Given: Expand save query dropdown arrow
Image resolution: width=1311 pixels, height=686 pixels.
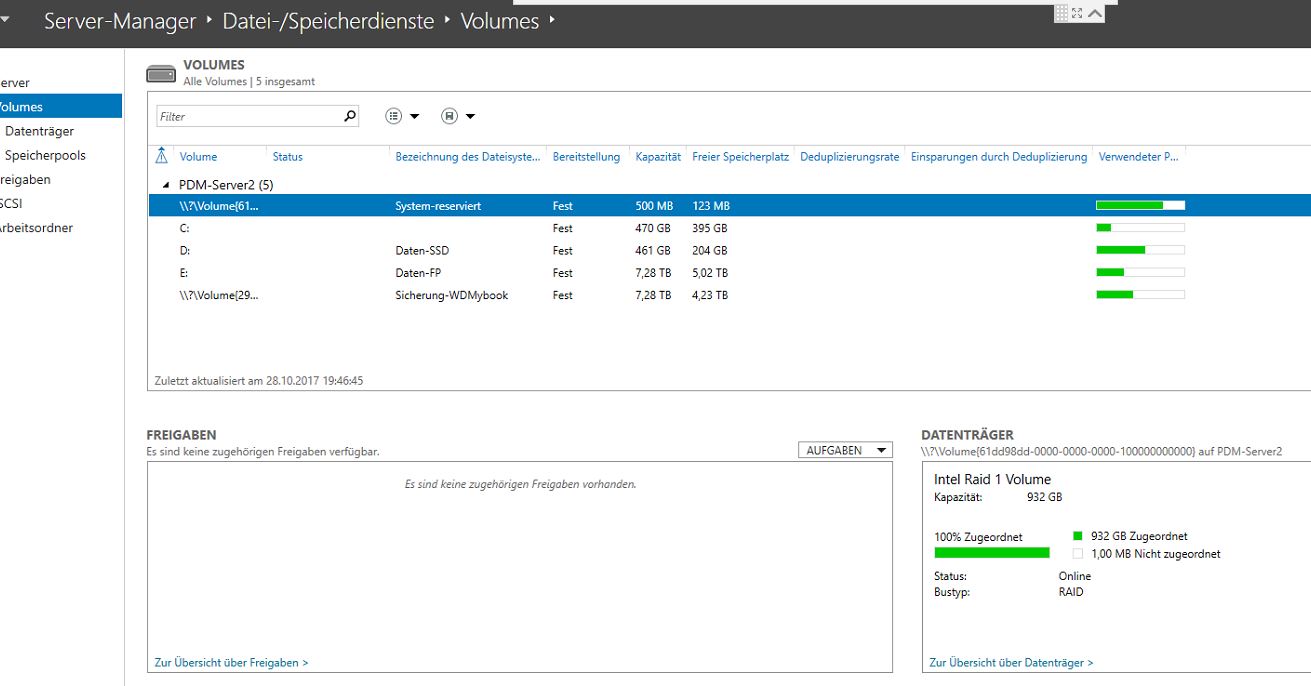Looking at the screenshot, I should click(x=470, y=116).
